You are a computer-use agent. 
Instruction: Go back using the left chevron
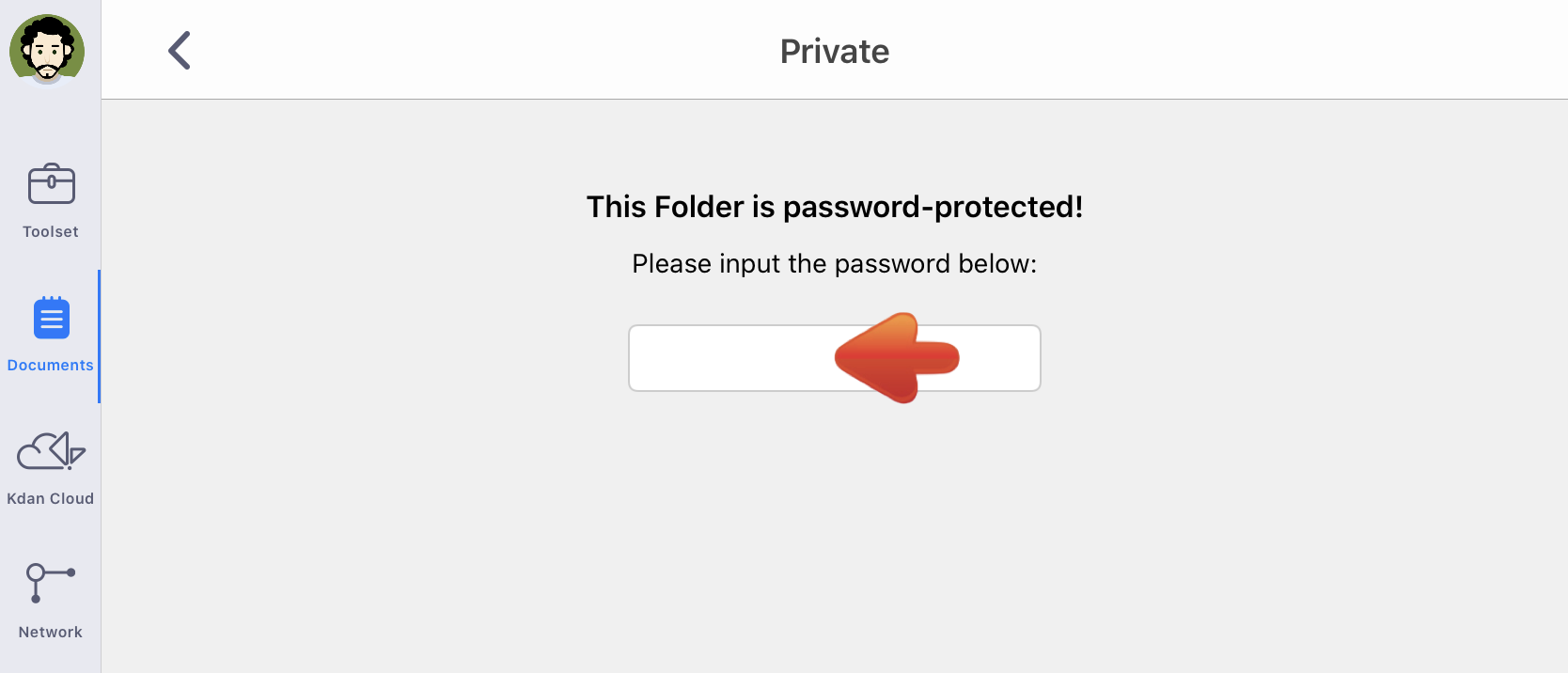[179, 51]
